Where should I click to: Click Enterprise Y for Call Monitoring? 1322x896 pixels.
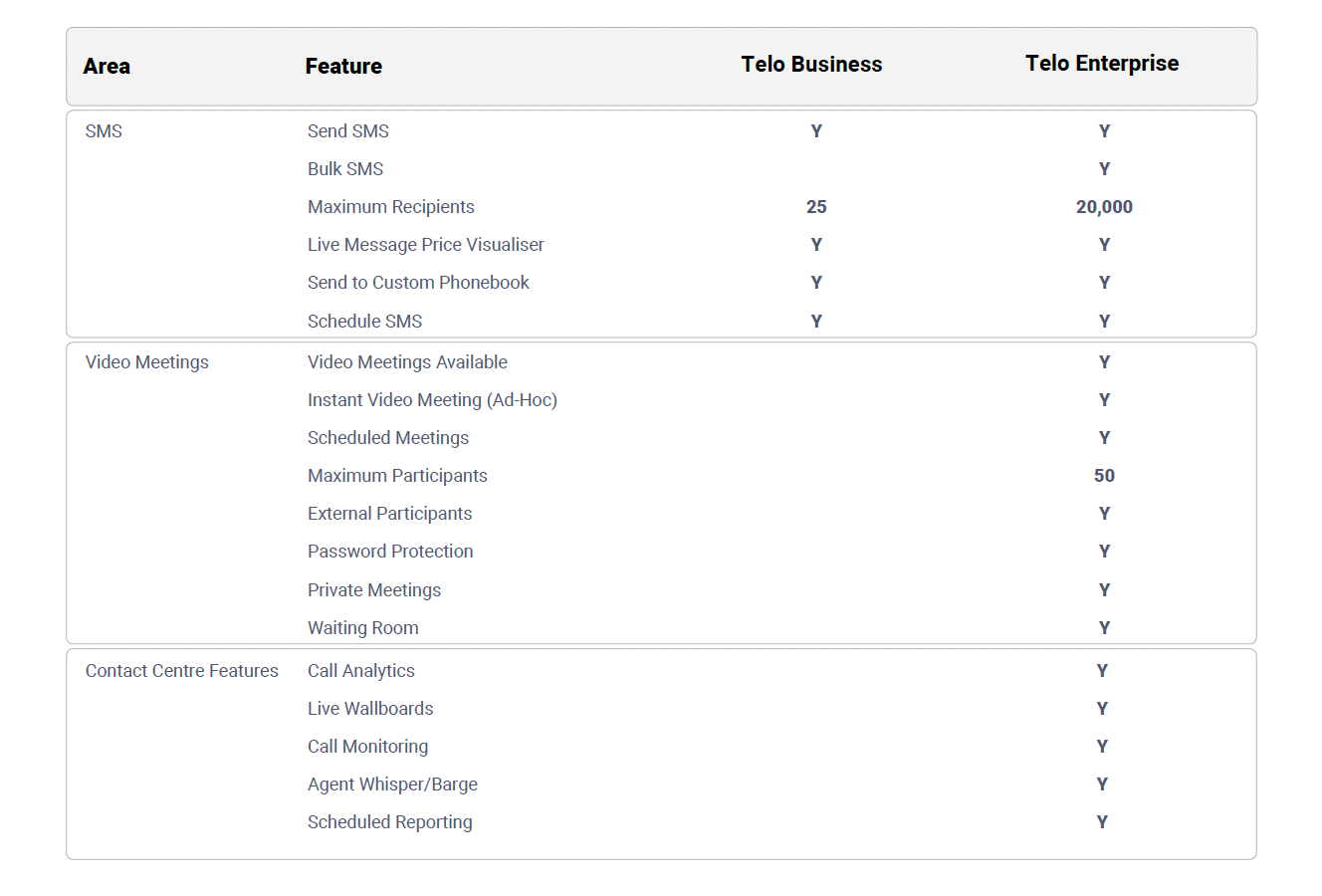click(1102, 747)
